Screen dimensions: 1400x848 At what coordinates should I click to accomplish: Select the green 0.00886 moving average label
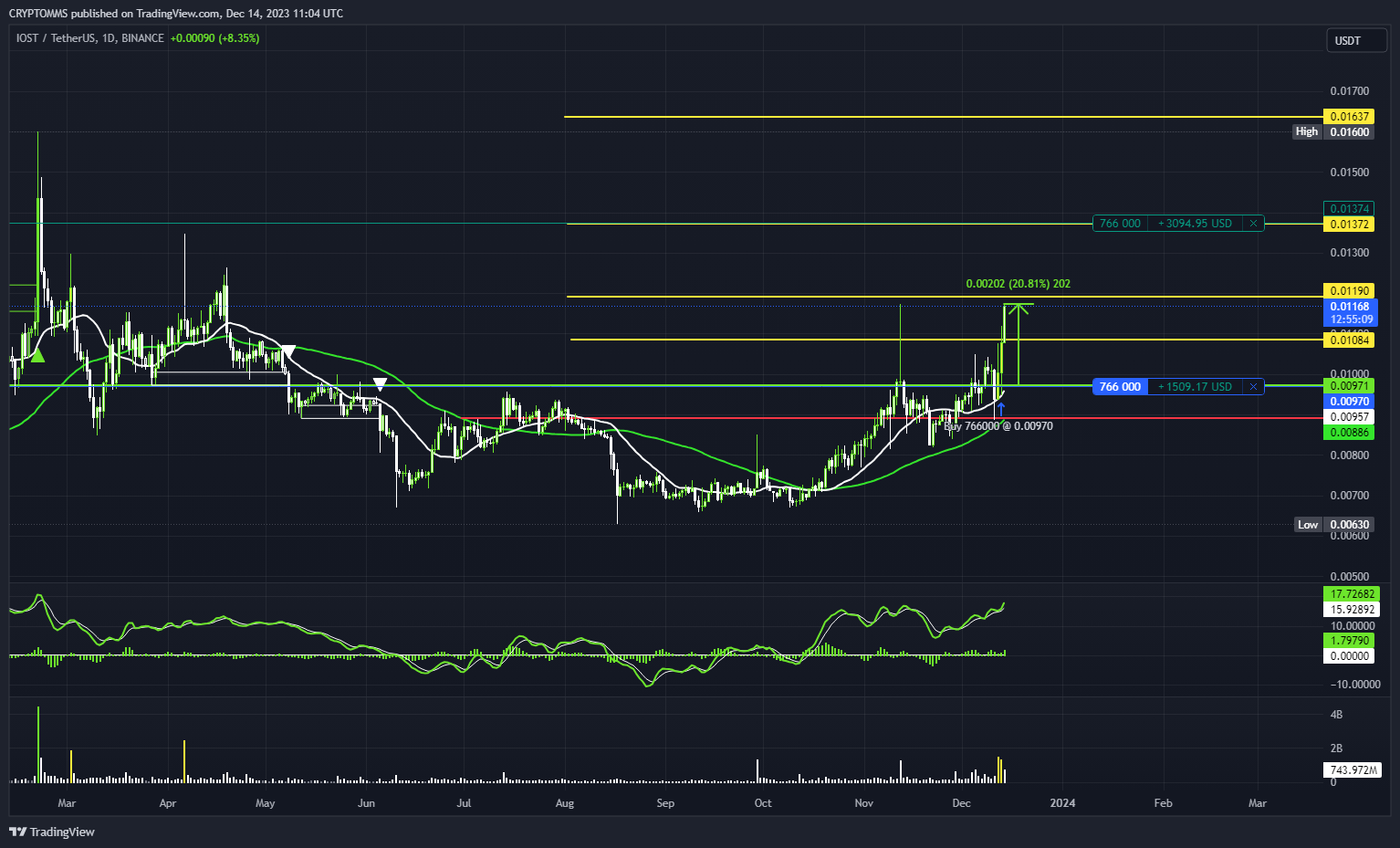coord(1349,433)
